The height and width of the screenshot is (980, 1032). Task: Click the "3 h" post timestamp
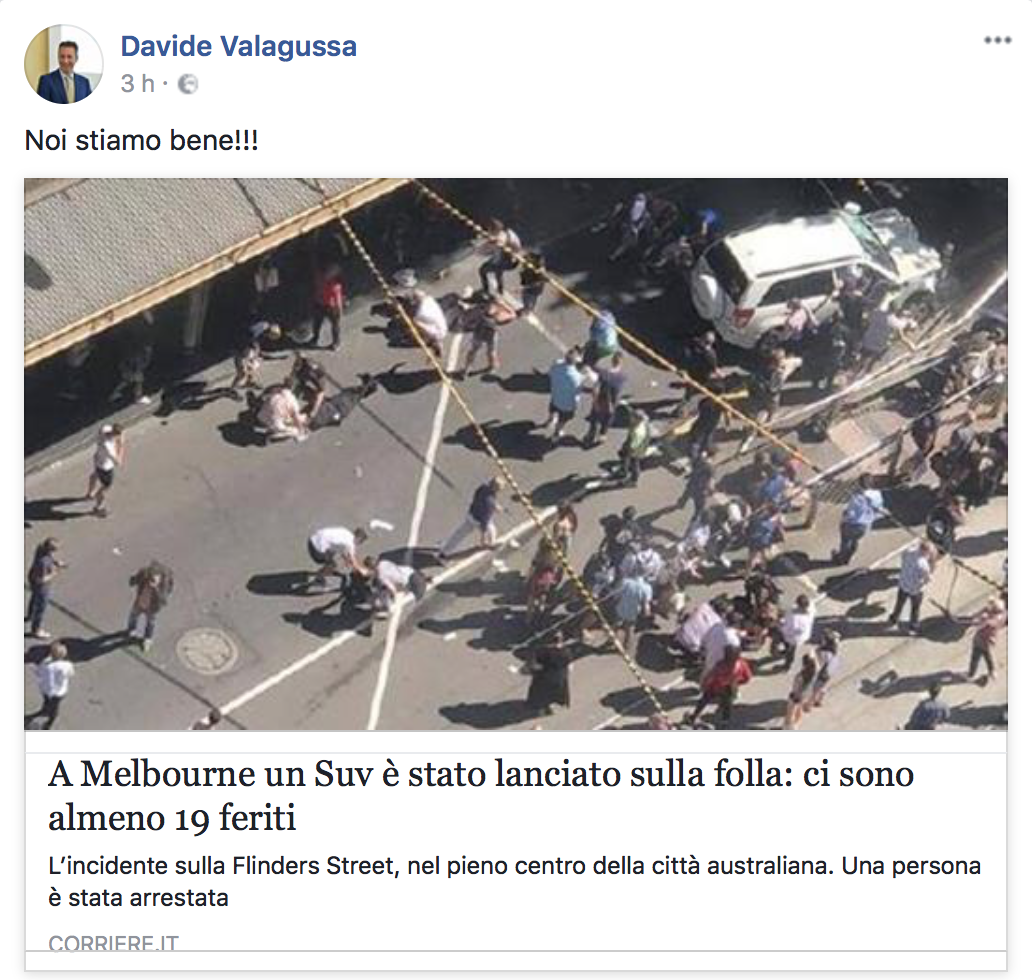(x=138, y=84)
